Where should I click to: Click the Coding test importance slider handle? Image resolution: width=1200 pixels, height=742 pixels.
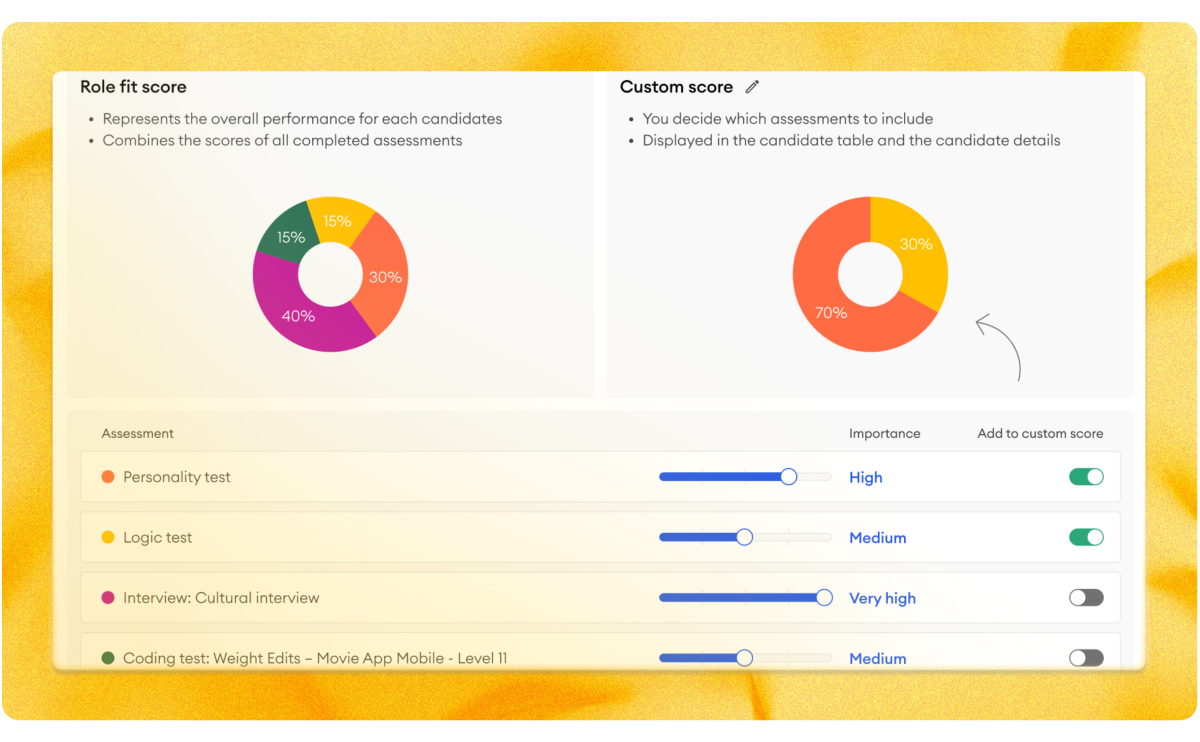(x=744, y=658)
